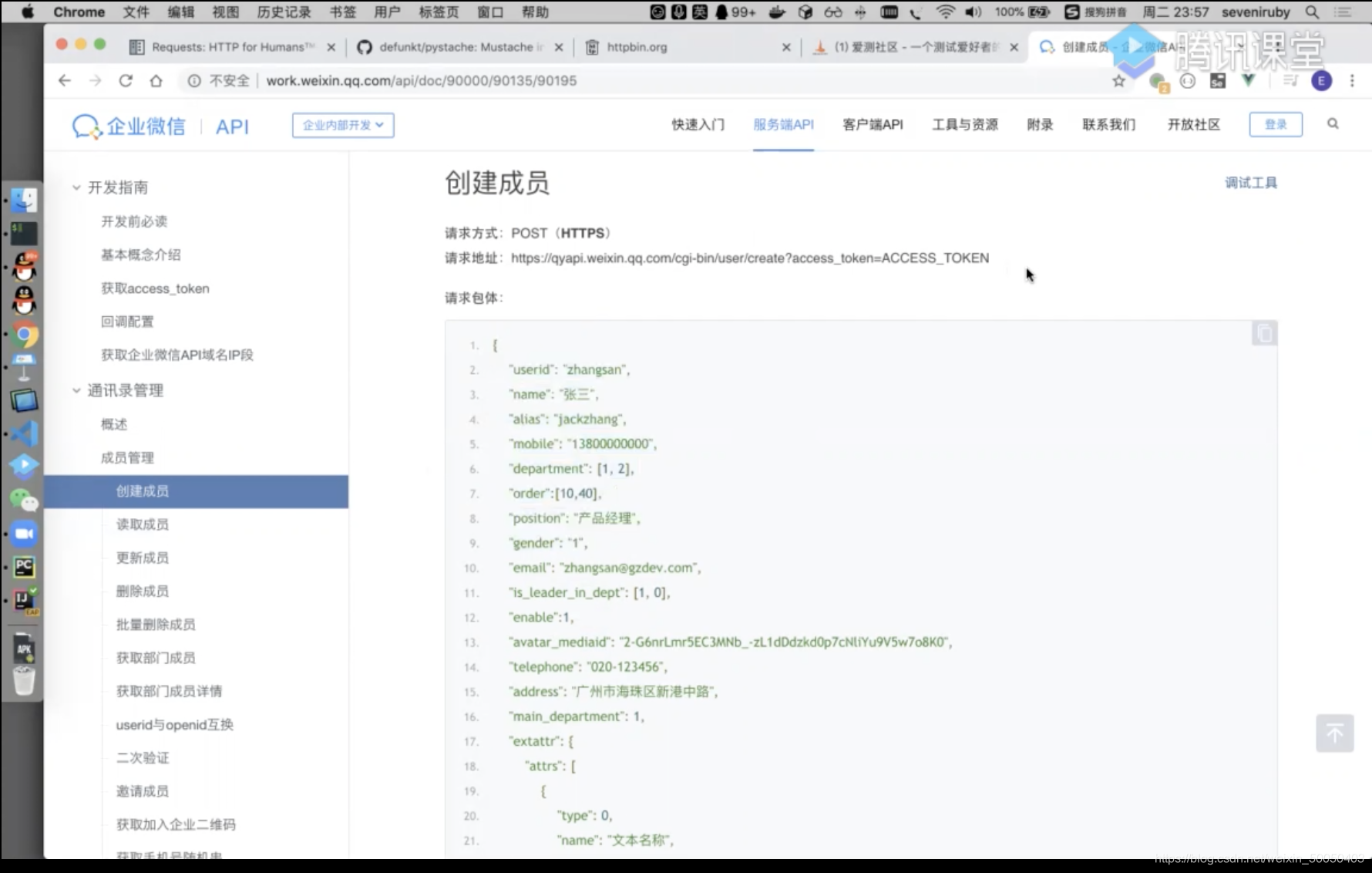Open Zoom from the dock
The width and height of the screenshot is (1372, 873).
[x=24, y=533]
